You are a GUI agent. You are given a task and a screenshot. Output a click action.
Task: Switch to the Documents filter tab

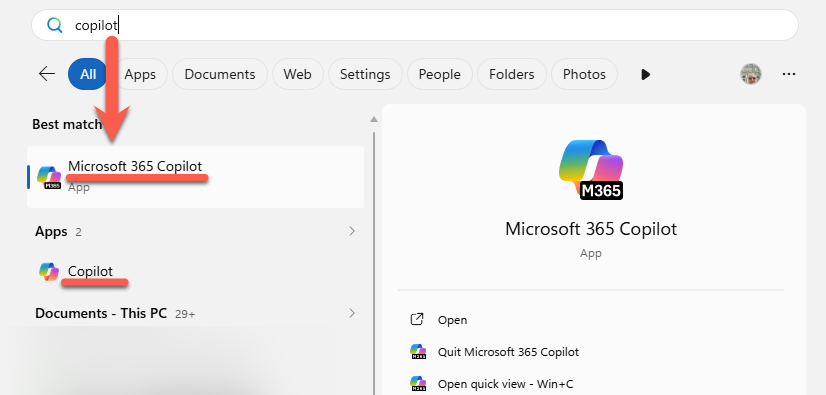click(220, 74)
